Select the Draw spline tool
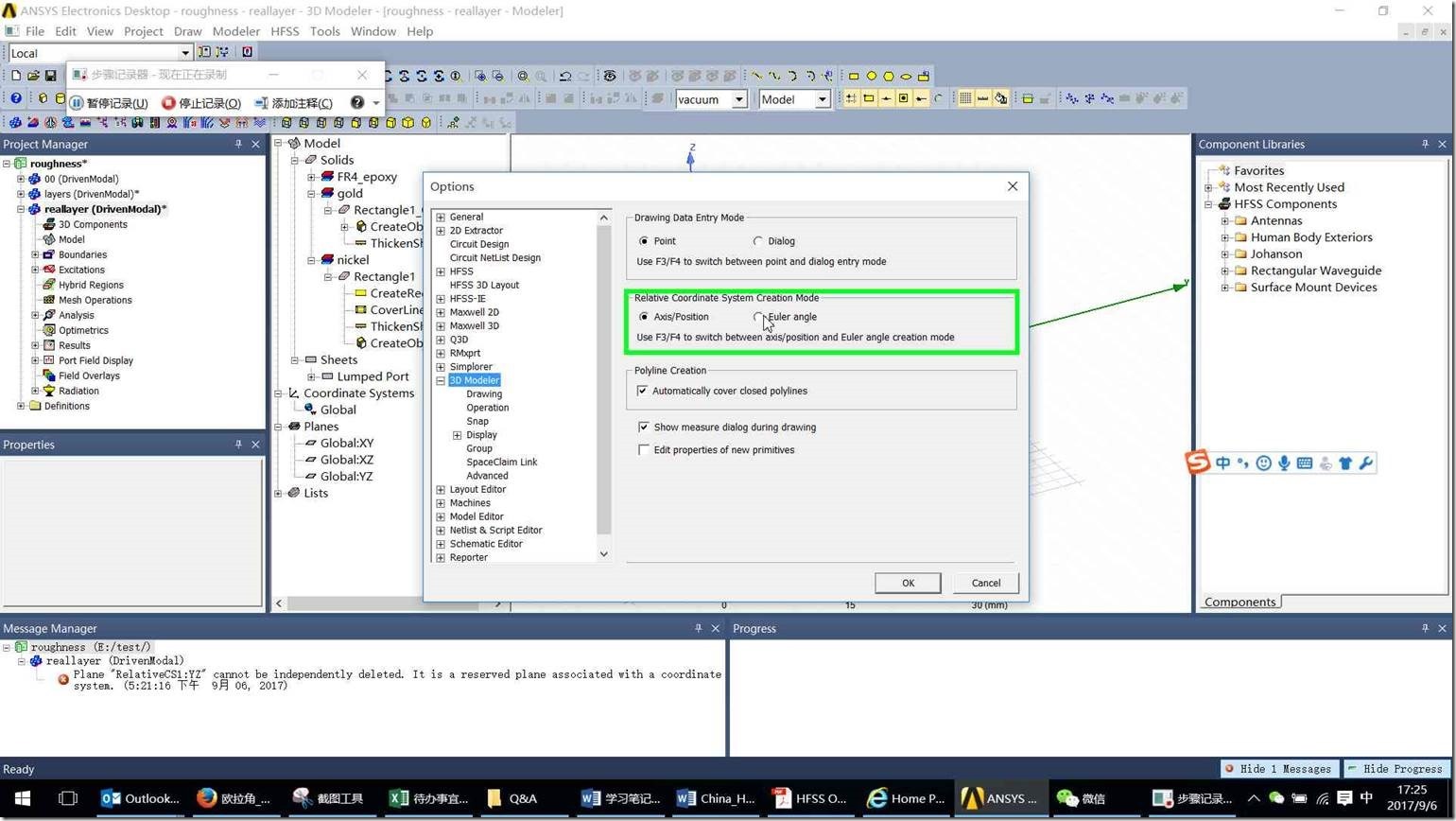The width and height of the screenshot is (1456, 821). 774,76
